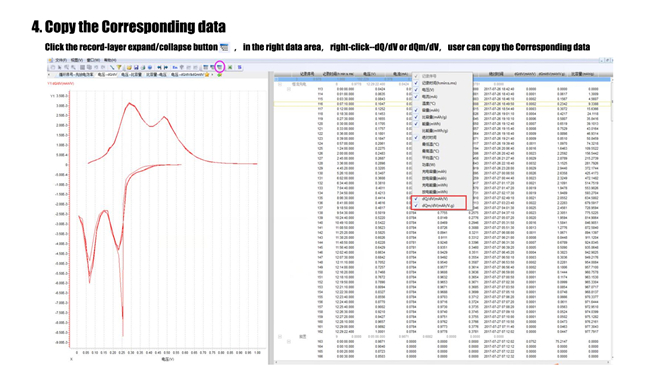This screenshot has height=365, width=650.
Task: Select the 电压-比容量 chart tab
Action: point(131,75)
